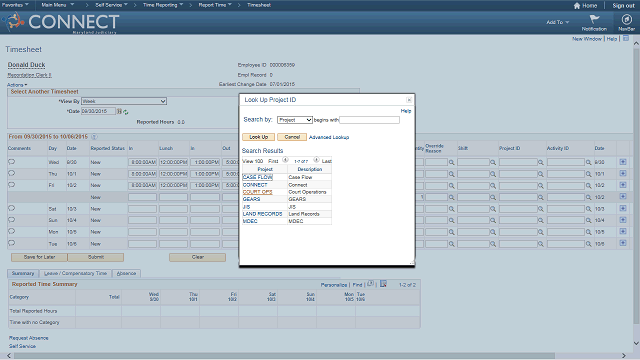
Task: Select the LAND RECORDS project
Action: [262, 214]
